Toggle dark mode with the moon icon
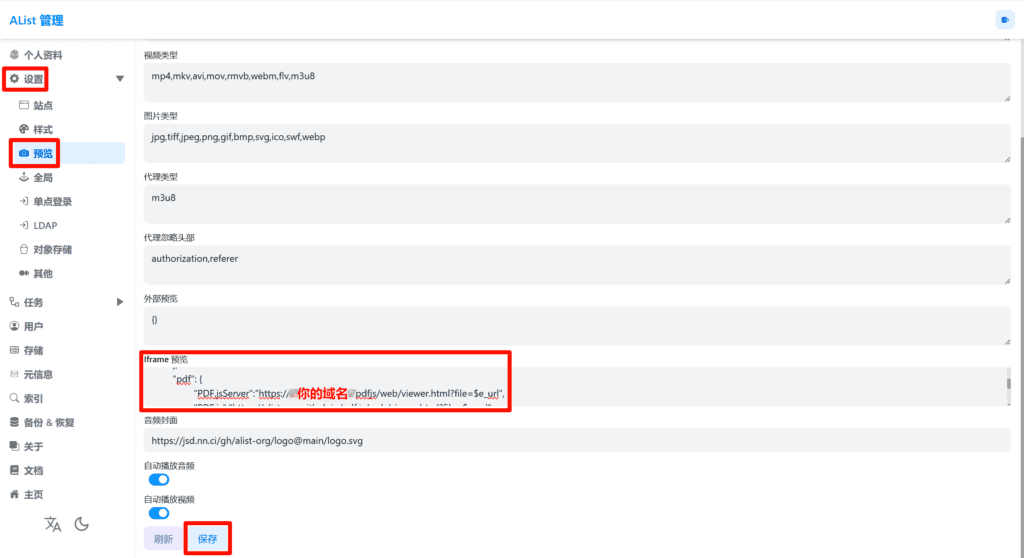Image resolution: width=1024 pixels, height=558 pixels. (82, 524)
